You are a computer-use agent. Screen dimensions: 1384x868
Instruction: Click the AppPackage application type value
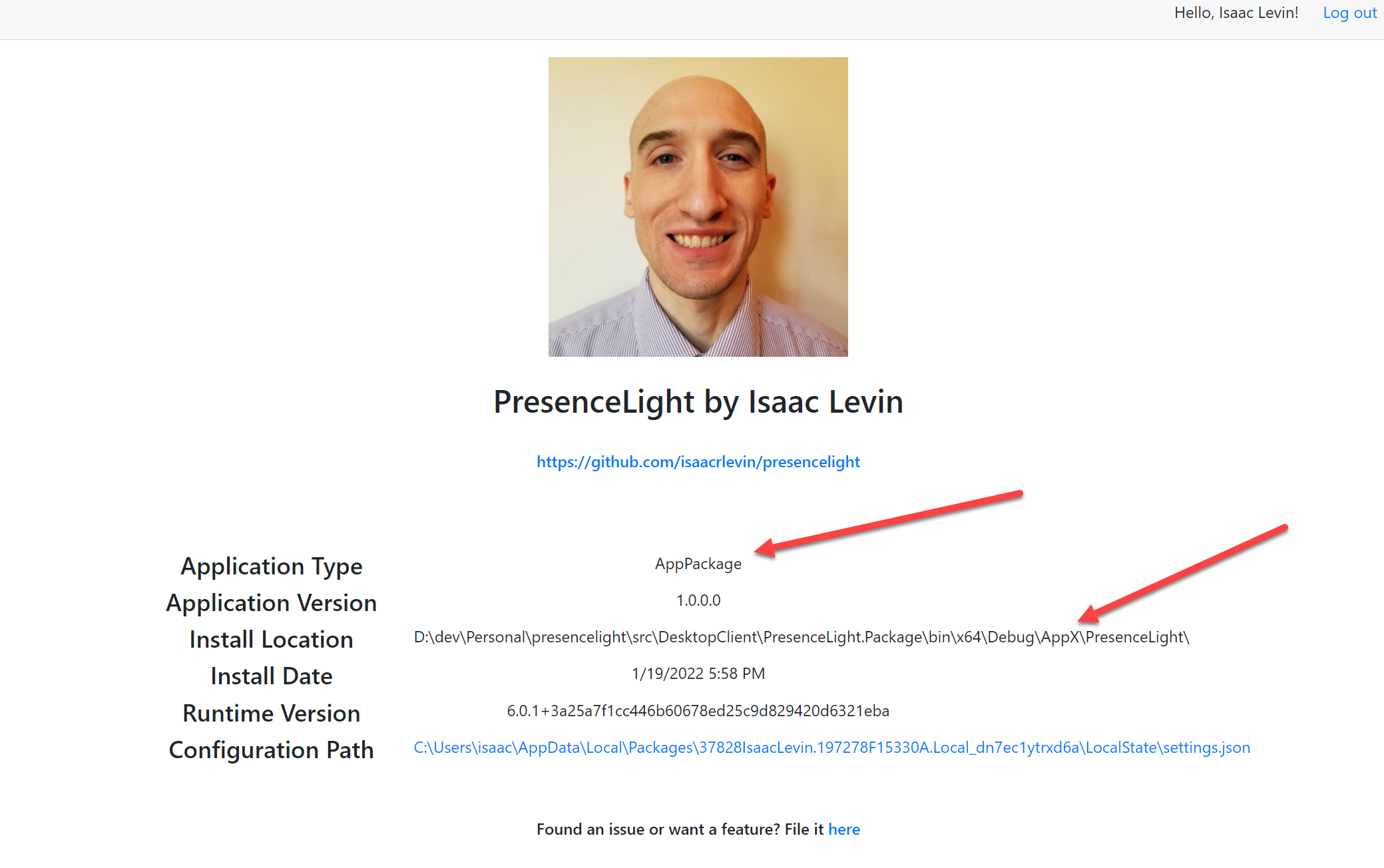(698, 564)
